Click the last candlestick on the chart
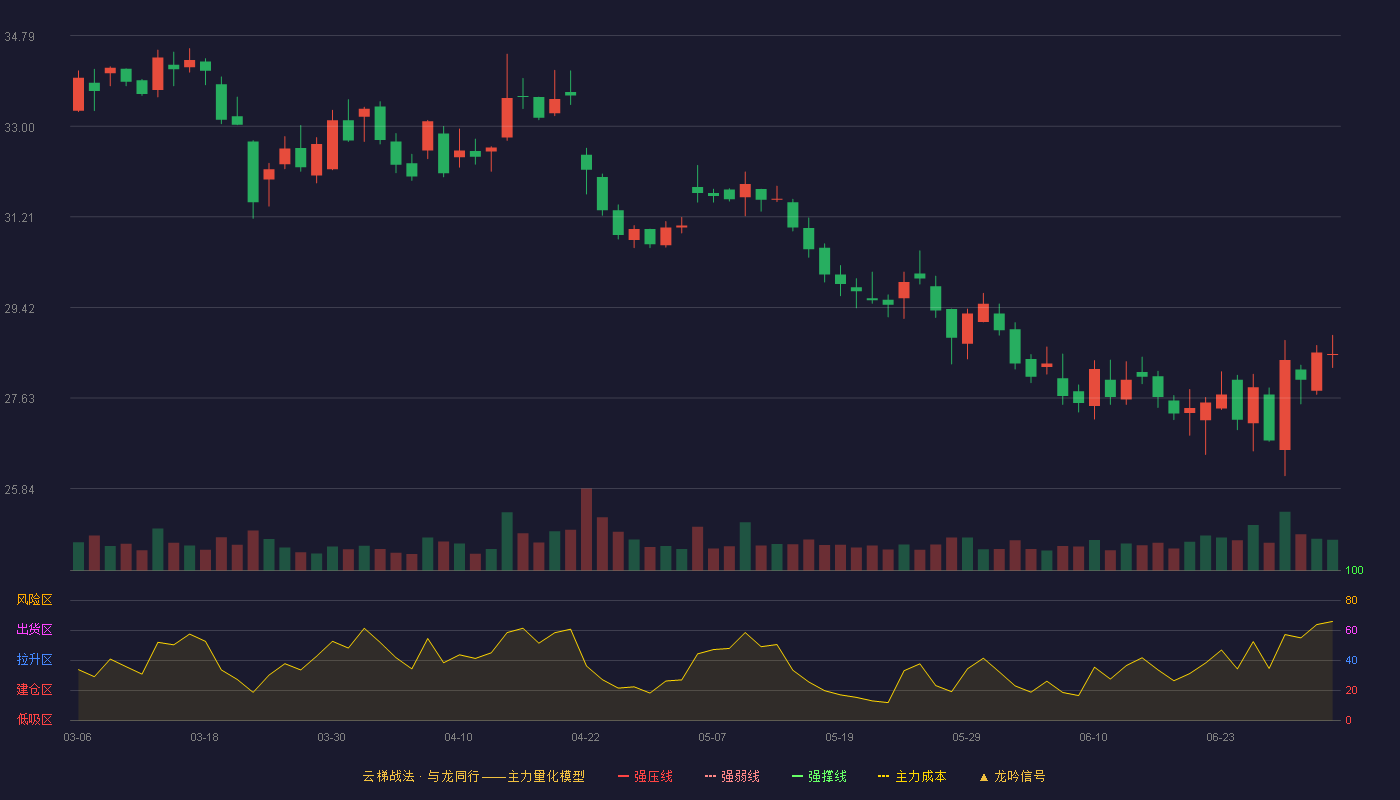This screenshot has width=1400, height=800. (1332, 354)
